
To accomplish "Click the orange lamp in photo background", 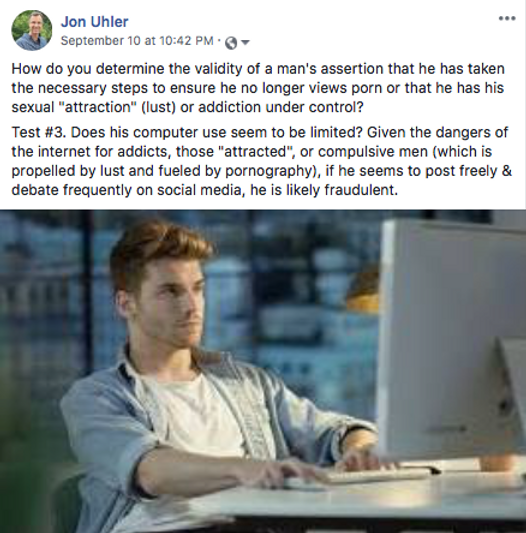I will (x=363, y=290).
